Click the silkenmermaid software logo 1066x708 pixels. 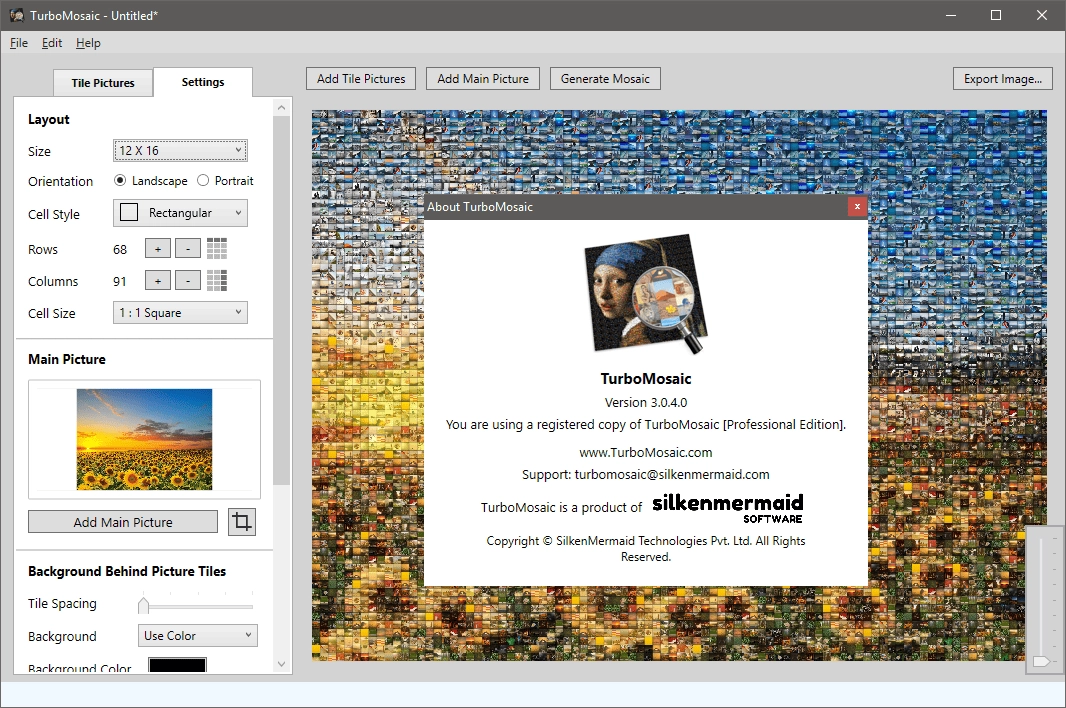point(727,508)
